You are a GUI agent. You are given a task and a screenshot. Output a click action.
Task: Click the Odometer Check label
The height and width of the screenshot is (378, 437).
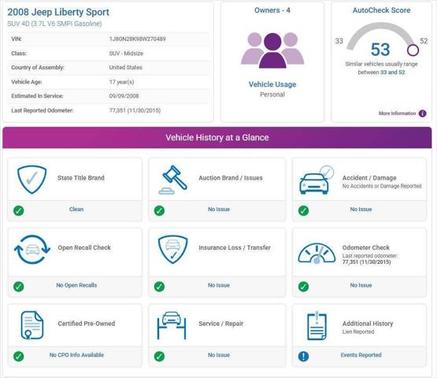pos(366,247)
